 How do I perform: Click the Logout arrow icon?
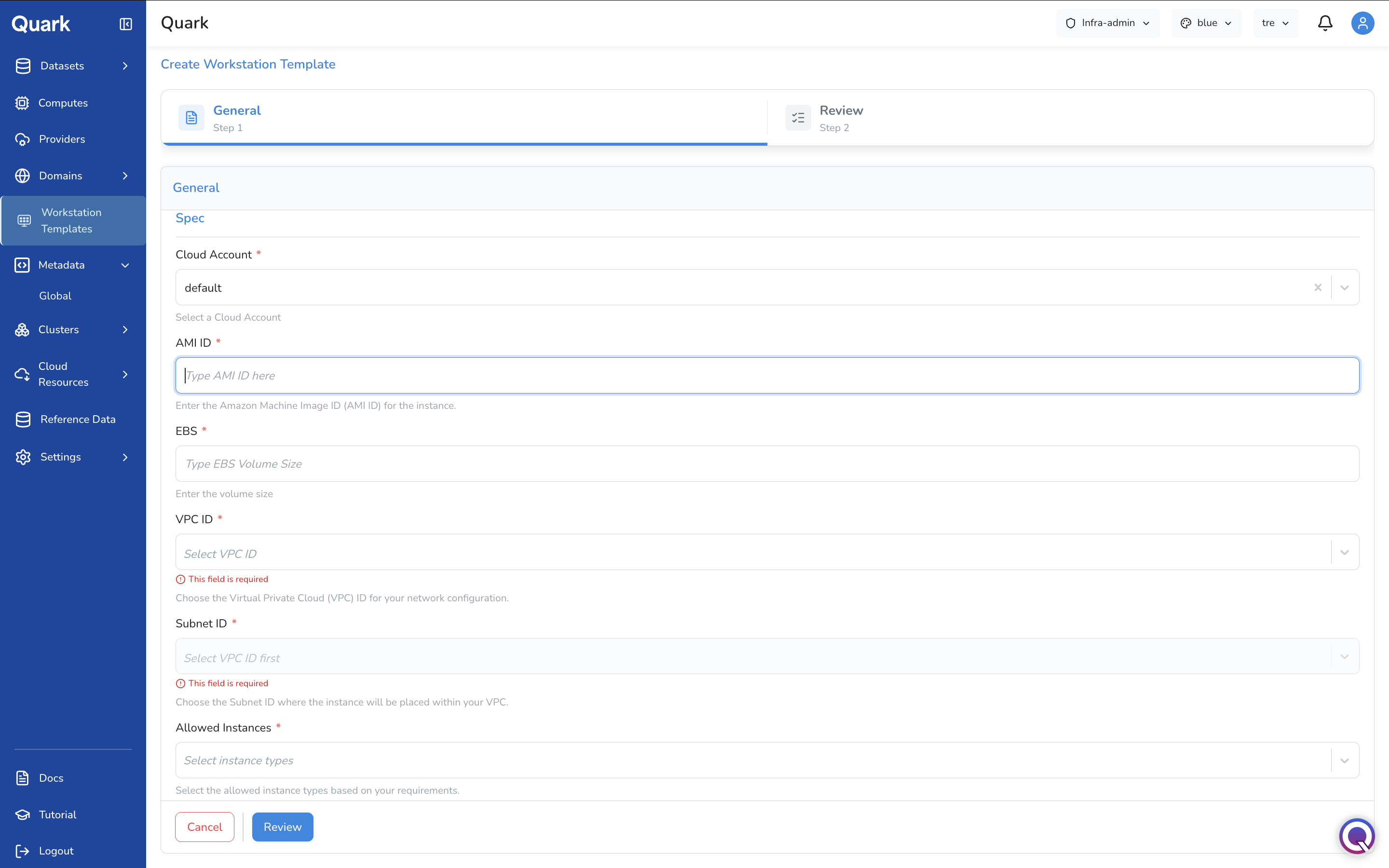(x=22, y=851)
